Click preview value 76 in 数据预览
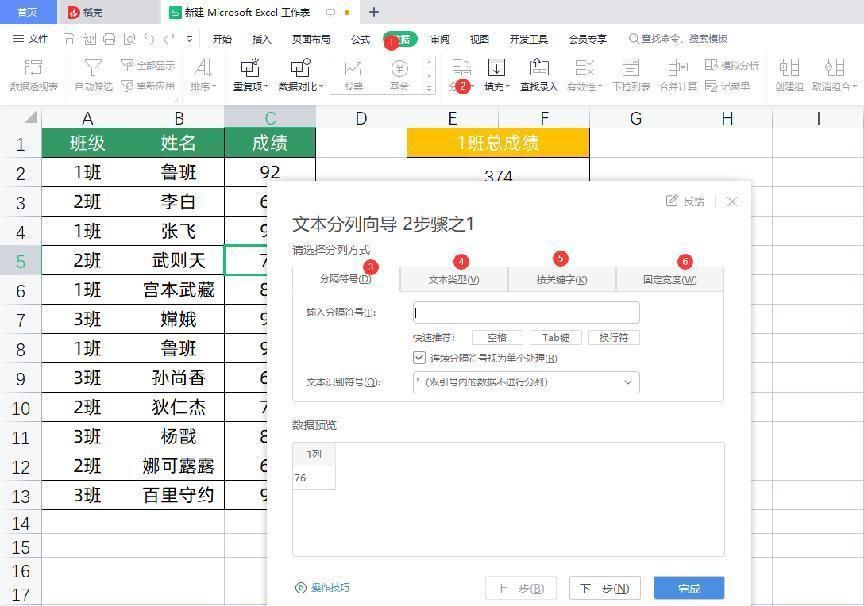Image resolution: width=864 pixels, height=606 pixels. [x=300, y=478]
